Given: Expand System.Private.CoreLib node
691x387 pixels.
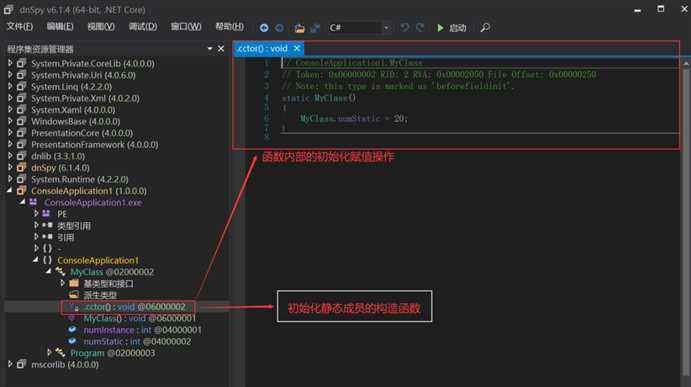Looking at the screenshot, I should (10, 63).
